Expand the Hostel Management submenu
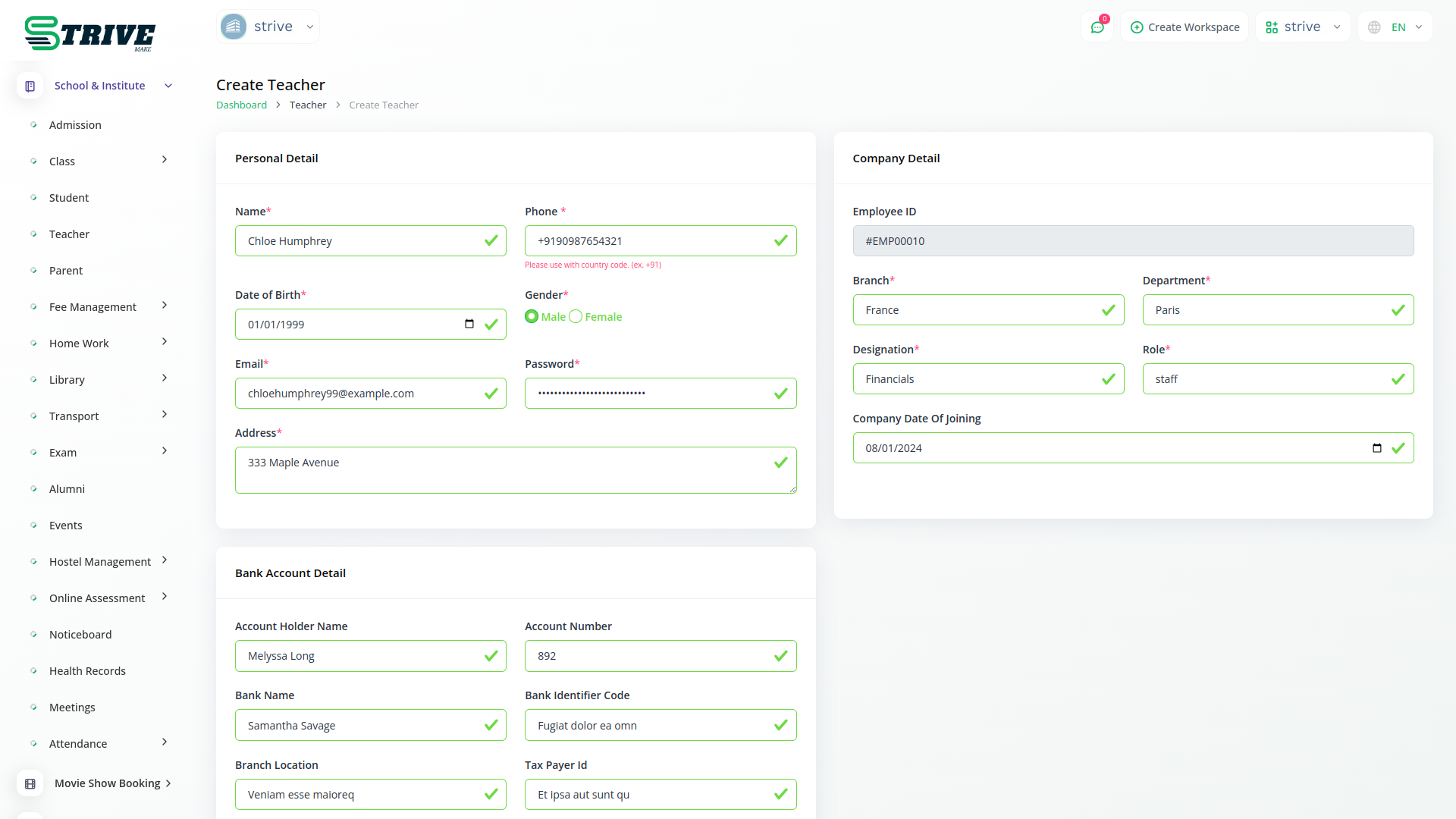The height and width of the screenshot is (819, 1456). coord(165,560)
